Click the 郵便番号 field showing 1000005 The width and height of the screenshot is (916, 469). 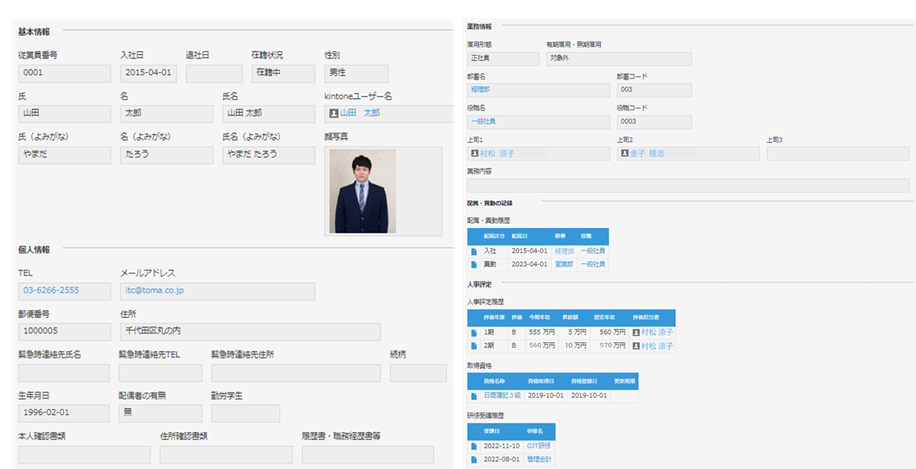tap(64, 332)
